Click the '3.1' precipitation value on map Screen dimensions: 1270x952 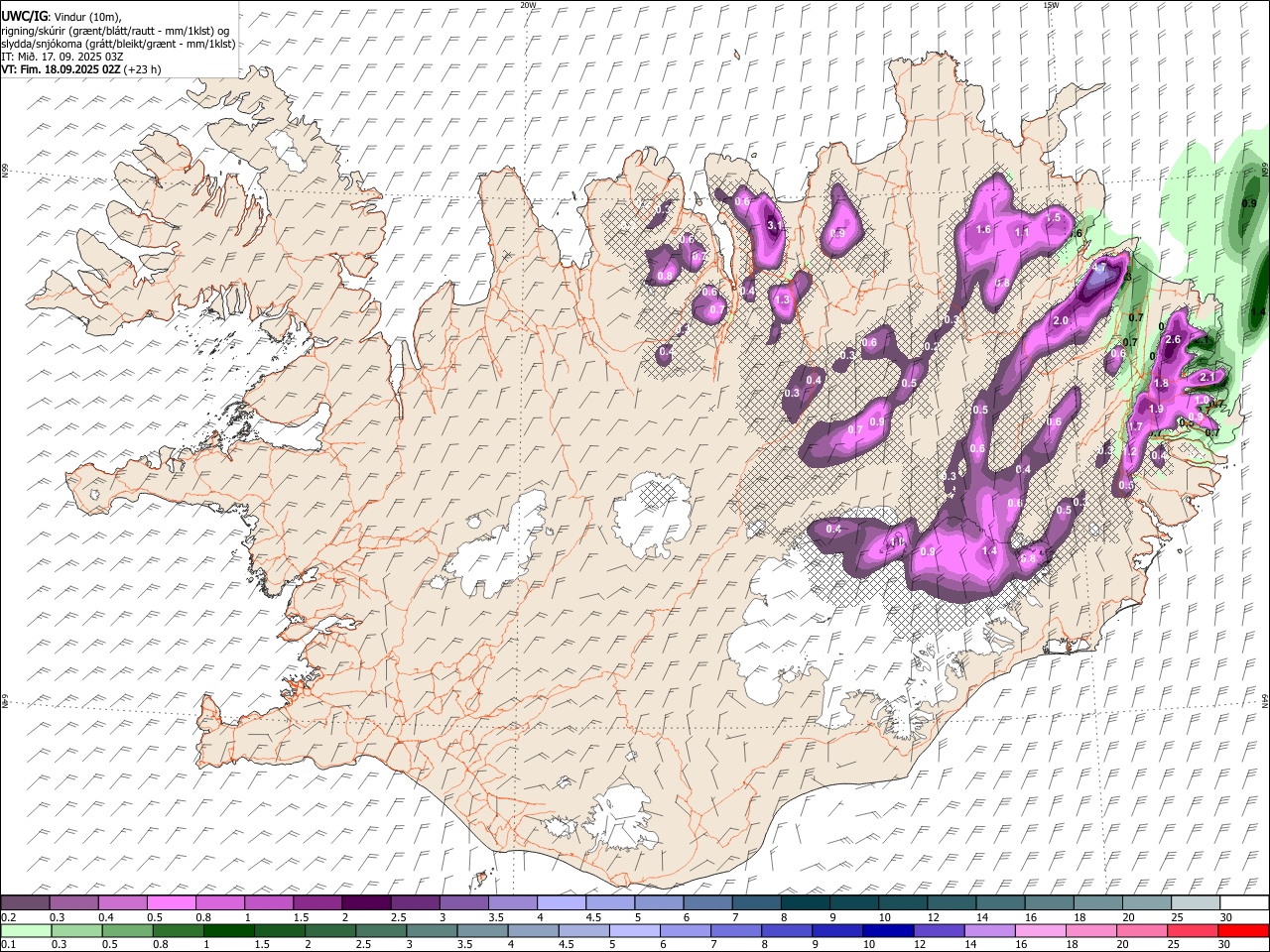pos(776,226)
